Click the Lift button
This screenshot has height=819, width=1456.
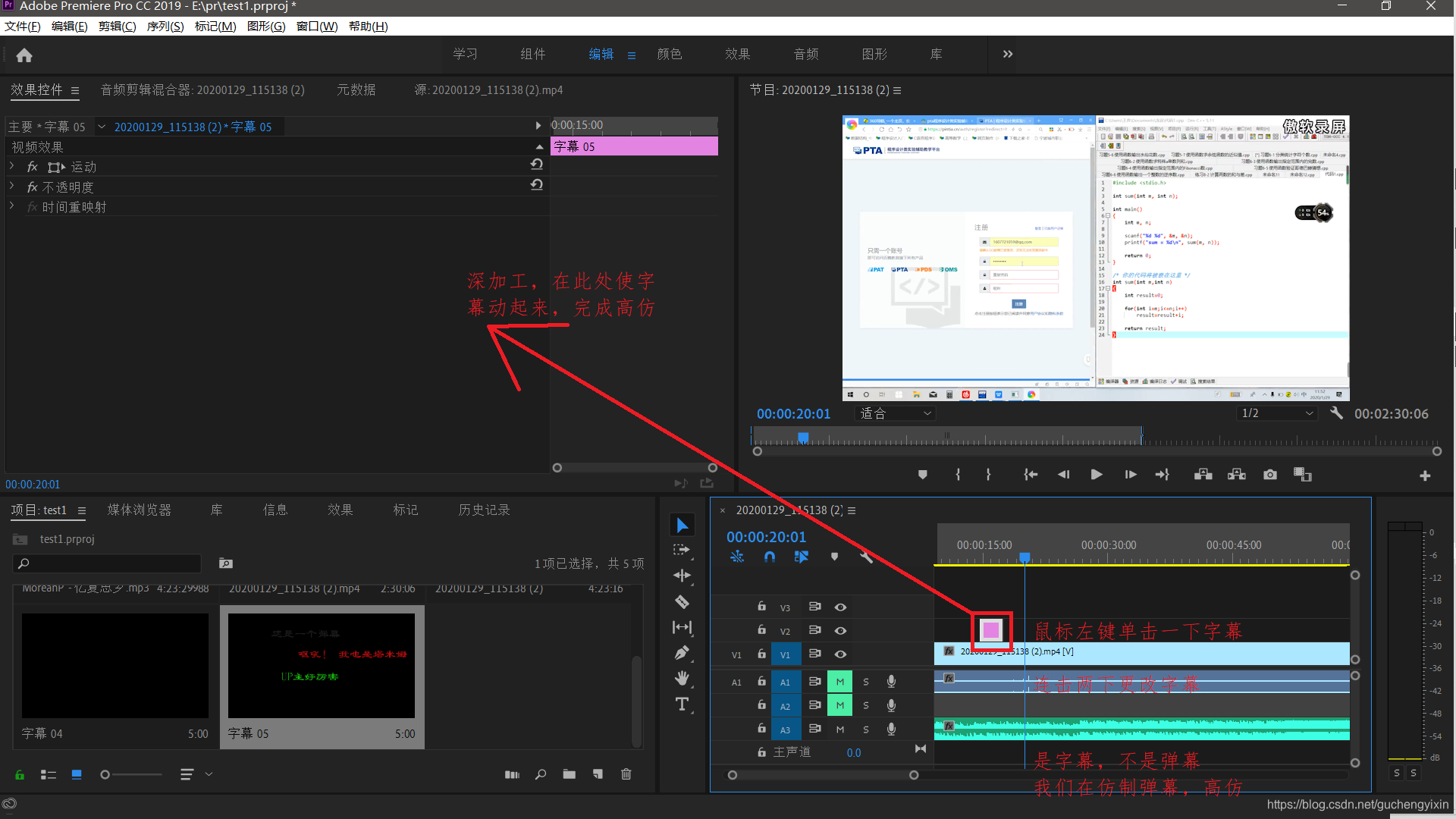1203,475
